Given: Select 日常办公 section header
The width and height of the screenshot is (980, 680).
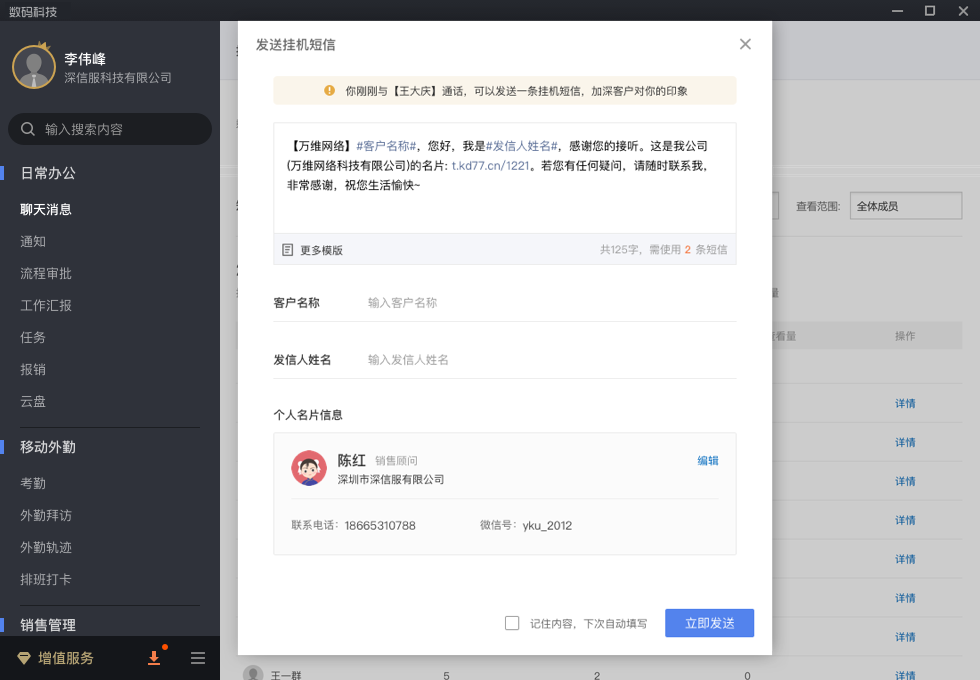Looking at the screenshot, I should point(48,173).
